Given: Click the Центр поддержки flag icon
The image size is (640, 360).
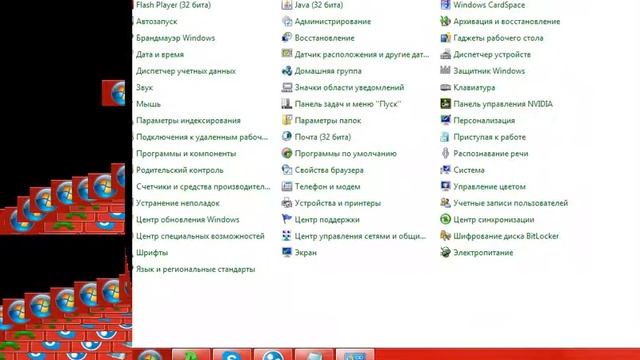Looking at the screenshot, I should 287,219.
